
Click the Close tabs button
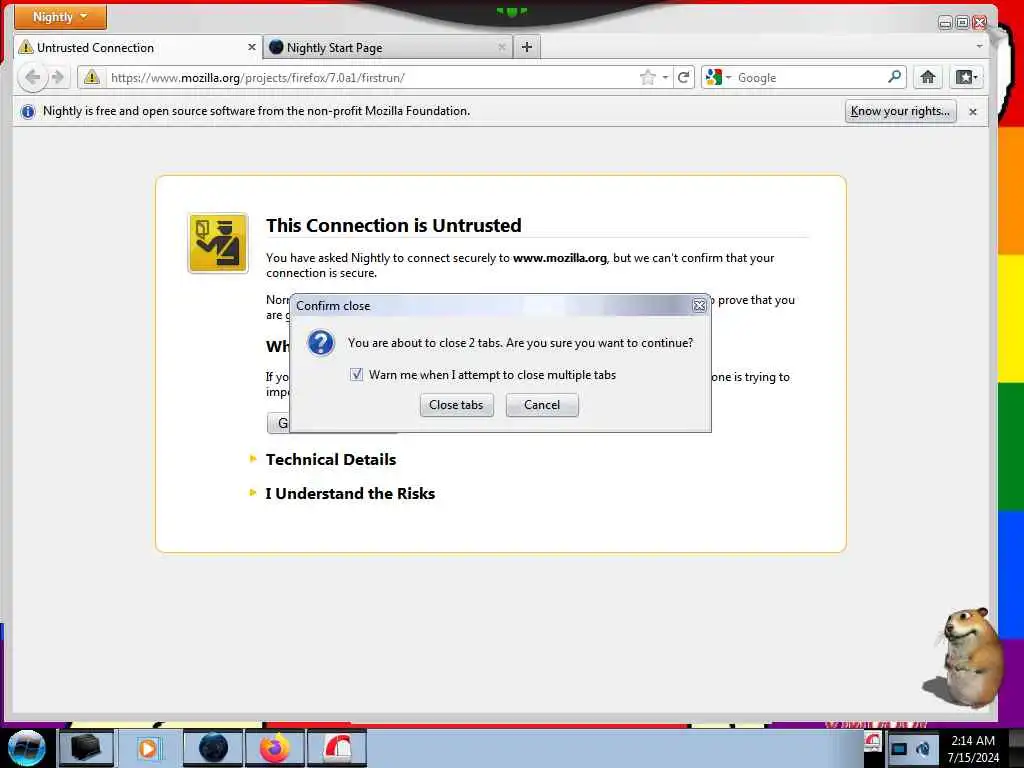[x=456, y=405]
